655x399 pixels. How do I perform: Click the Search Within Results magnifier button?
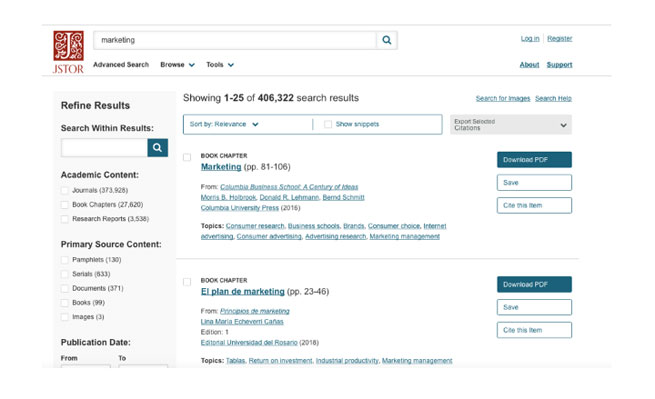point(157,147)
